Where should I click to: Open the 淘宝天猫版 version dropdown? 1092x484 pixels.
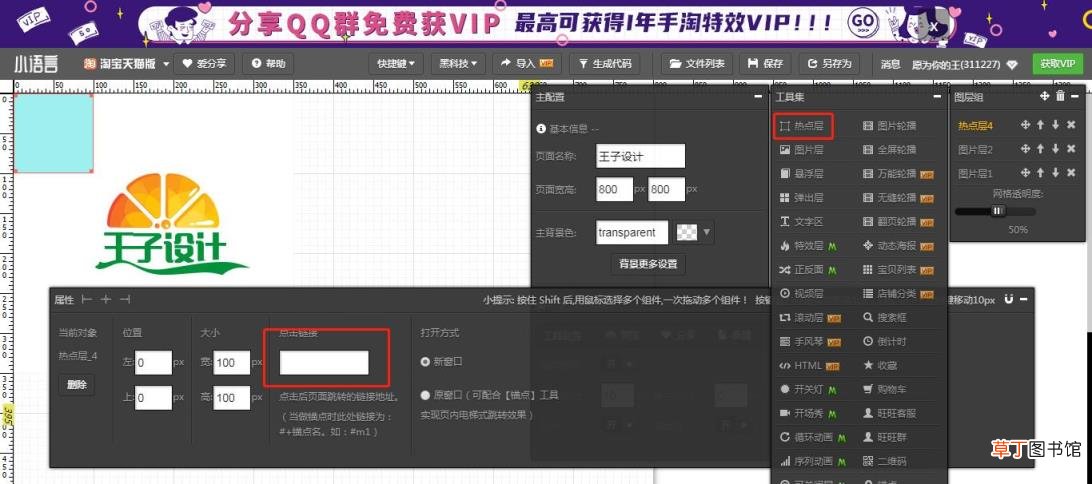point(126,63)
